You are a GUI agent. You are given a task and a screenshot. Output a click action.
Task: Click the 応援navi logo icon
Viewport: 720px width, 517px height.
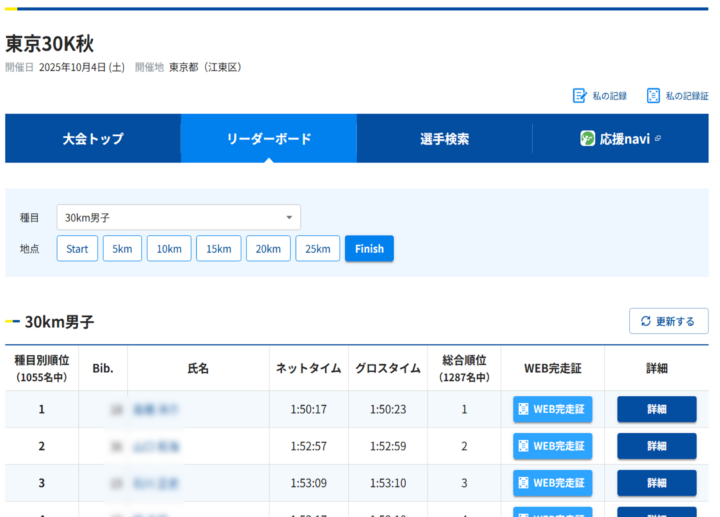click(x=588, y=139)
